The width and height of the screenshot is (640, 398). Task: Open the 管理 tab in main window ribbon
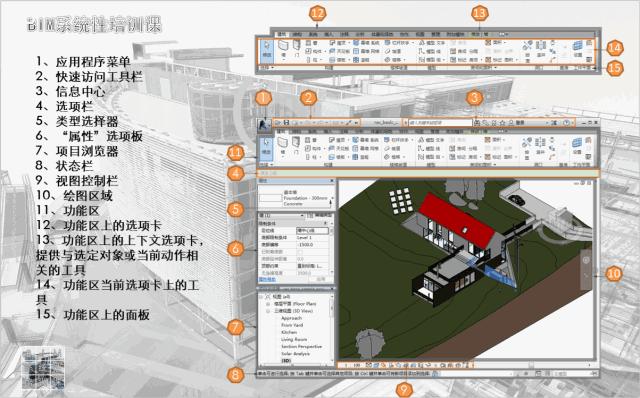coord(436,131)
